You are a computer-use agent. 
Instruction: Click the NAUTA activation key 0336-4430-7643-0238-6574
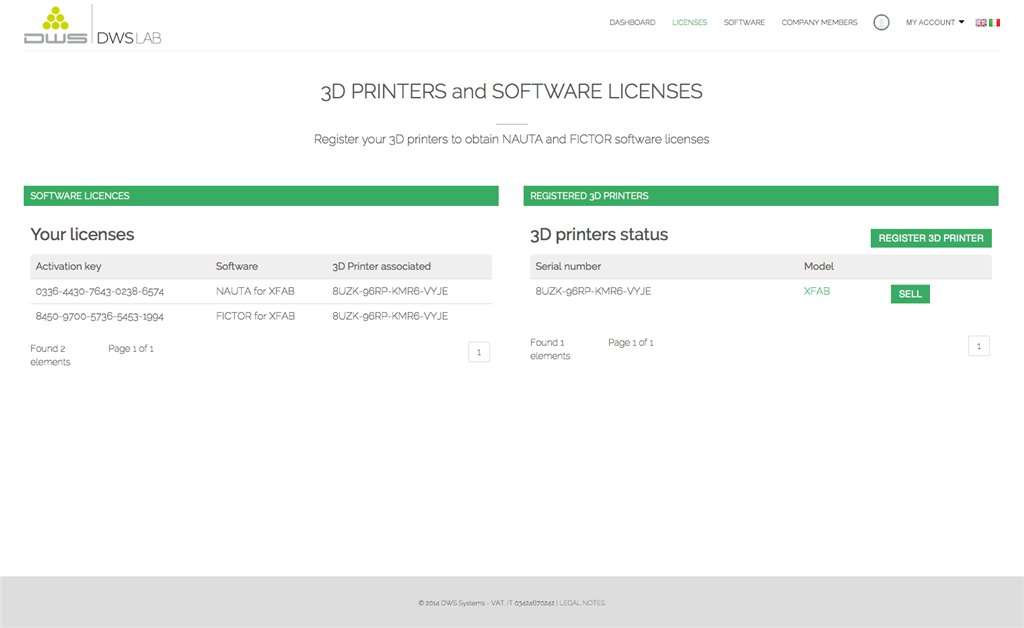click(99, 291)
